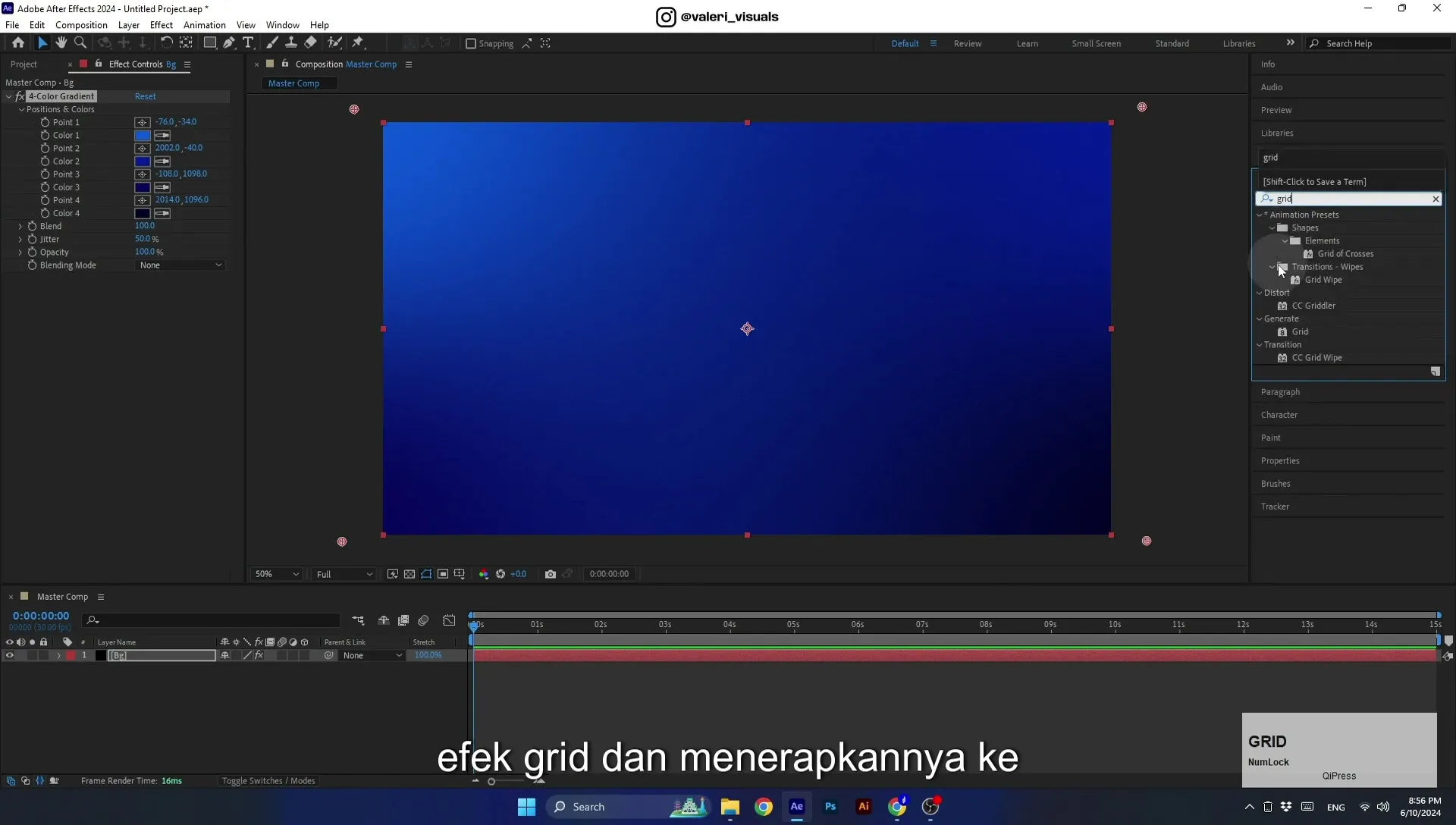
Task: Click the Toggle Transparency Grid icon
Action: point(409,574)
